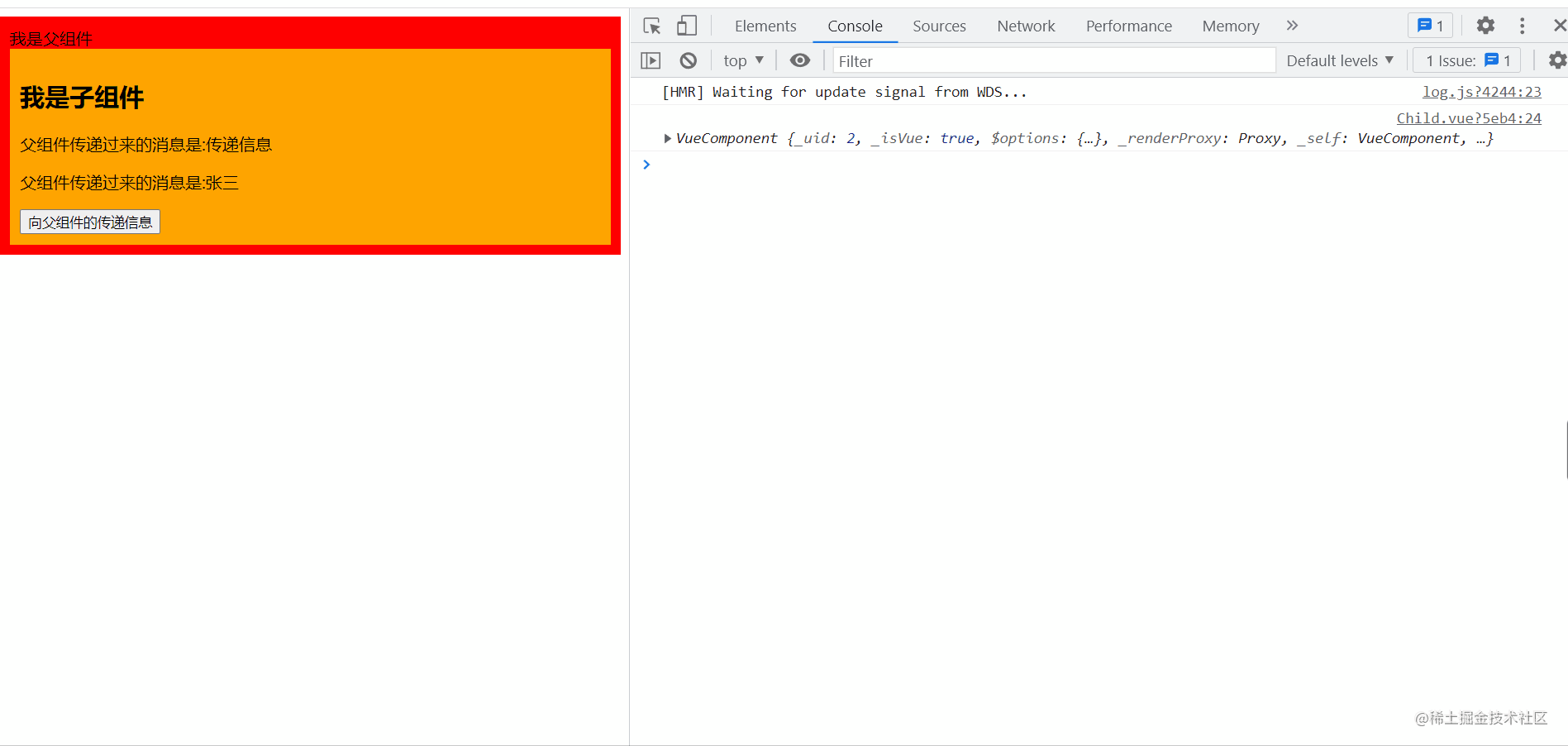1568x746 pixels.
Task: Switch to the Network panel
Action: (1025, 26)
